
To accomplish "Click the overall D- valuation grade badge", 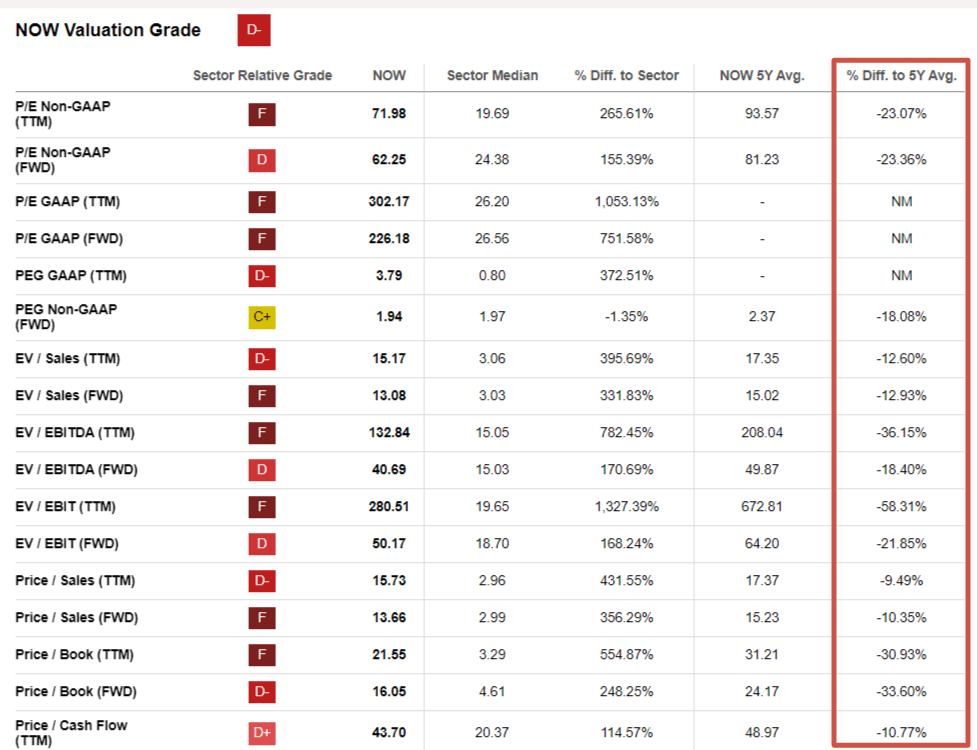I will 252,30.
